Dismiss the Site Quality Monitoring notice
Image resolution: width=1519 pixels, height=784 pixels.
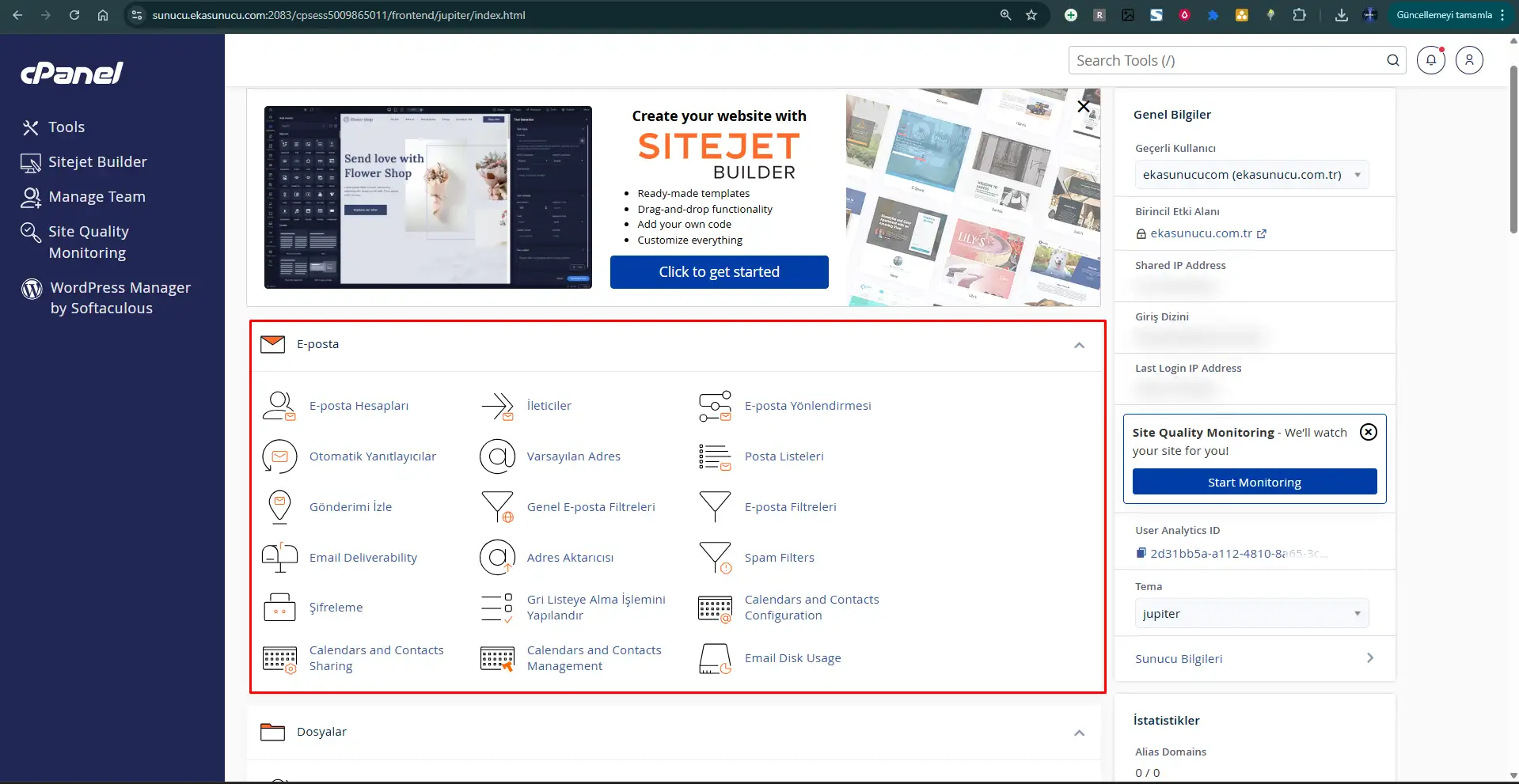pos(1368,432)
